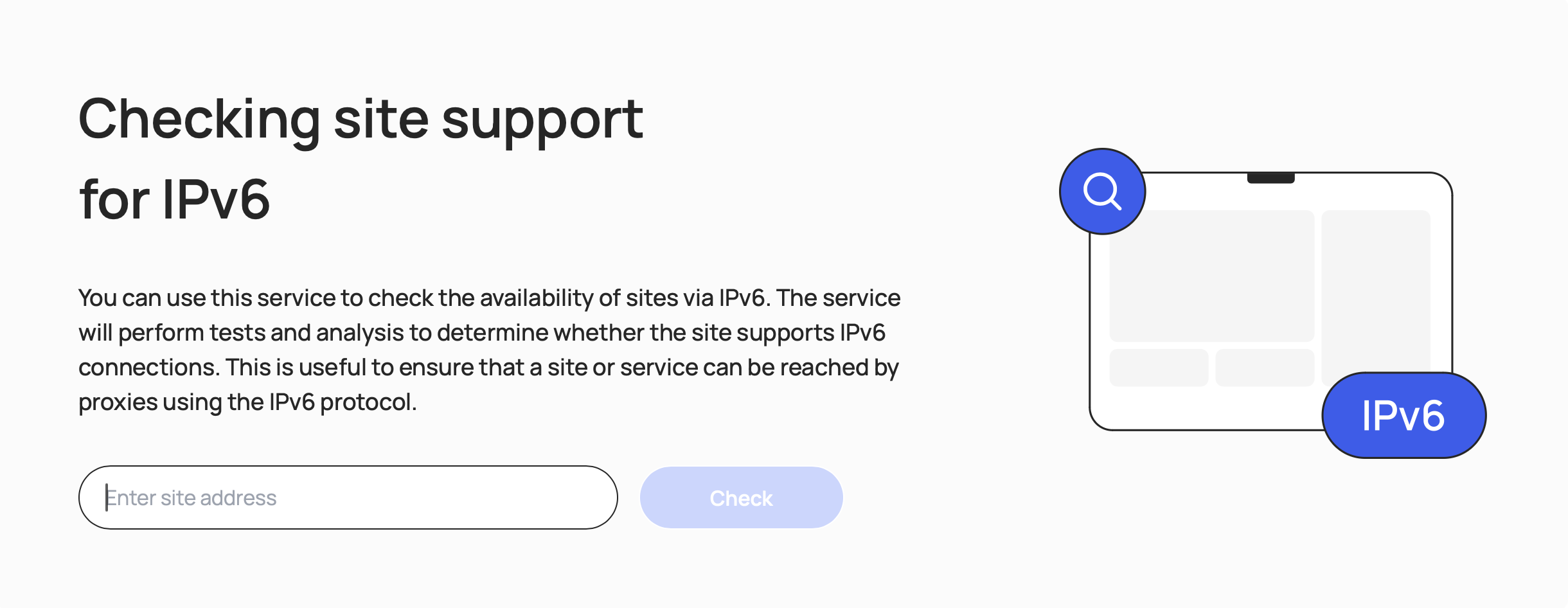
Task: Click the word 'proxies' in the description
Action: (x=118, y=402)
